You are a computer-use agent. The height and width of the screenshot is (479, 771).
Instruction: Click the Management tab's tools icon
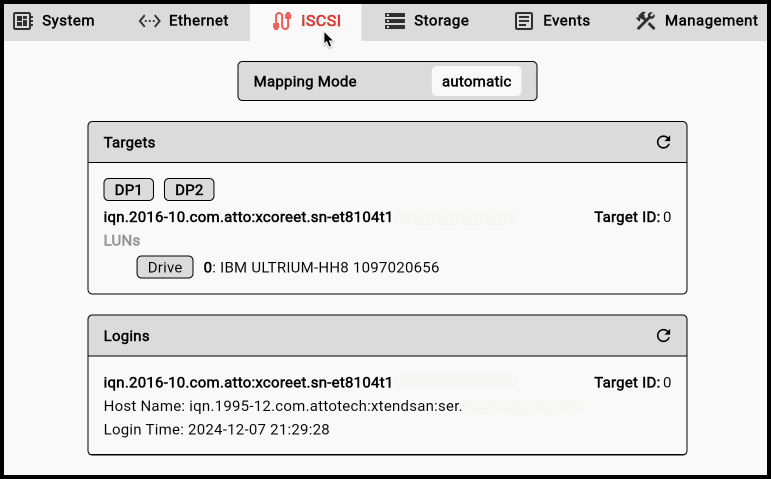point(645,21)
